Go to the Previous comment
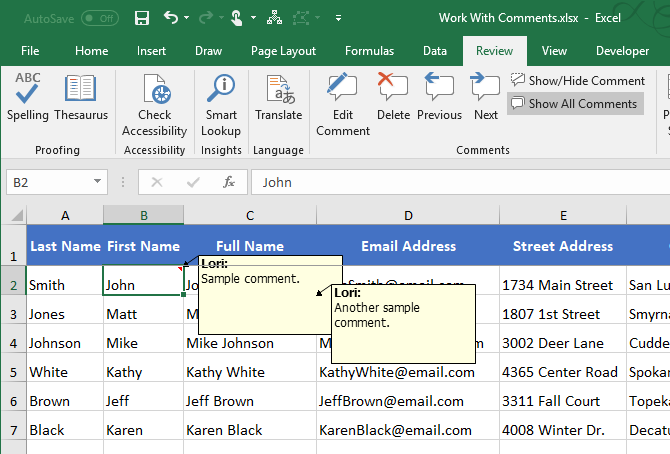670x454 pixels. coord(439,98)
